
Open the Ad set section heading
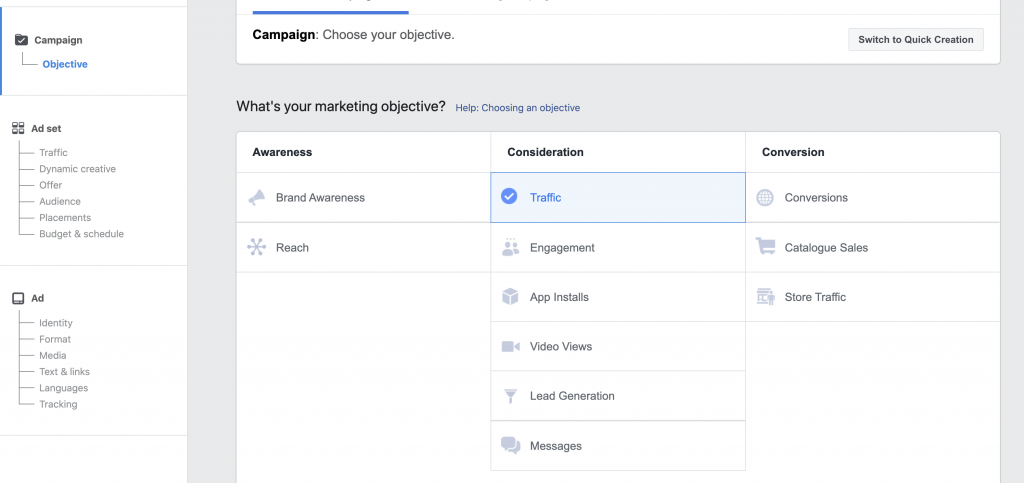(46, 129)
